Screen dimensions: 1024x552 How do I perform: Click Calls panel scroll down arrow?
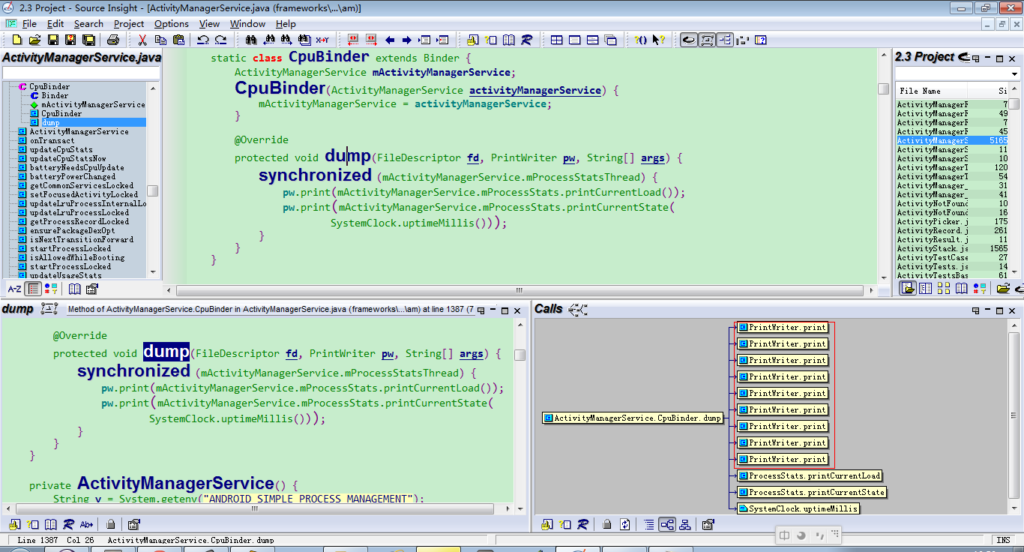(1014, 508)
